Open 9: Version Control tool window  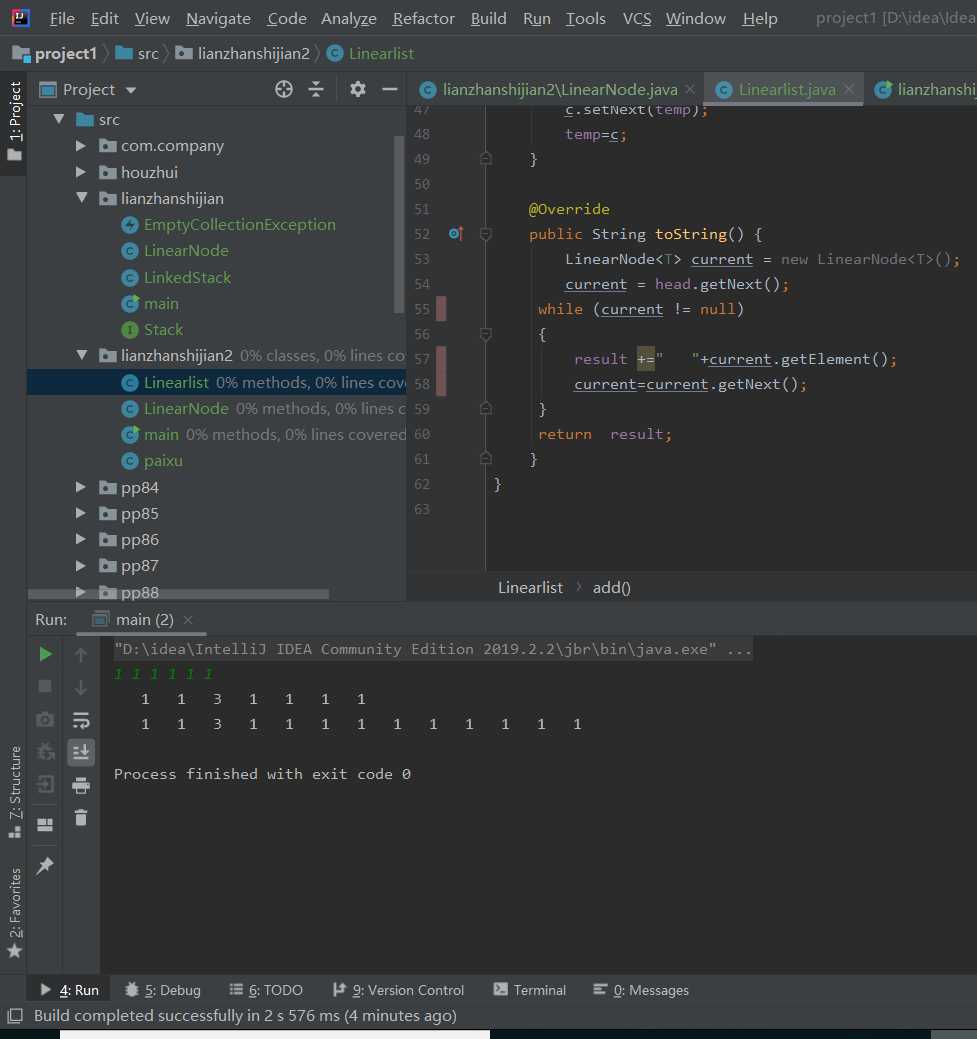398,990
